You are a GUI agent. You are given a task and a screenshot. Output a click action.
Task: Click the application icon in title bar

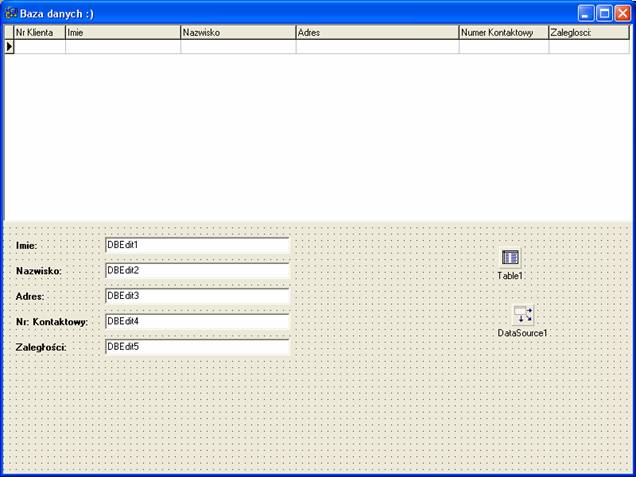click(x=11, y=13)
